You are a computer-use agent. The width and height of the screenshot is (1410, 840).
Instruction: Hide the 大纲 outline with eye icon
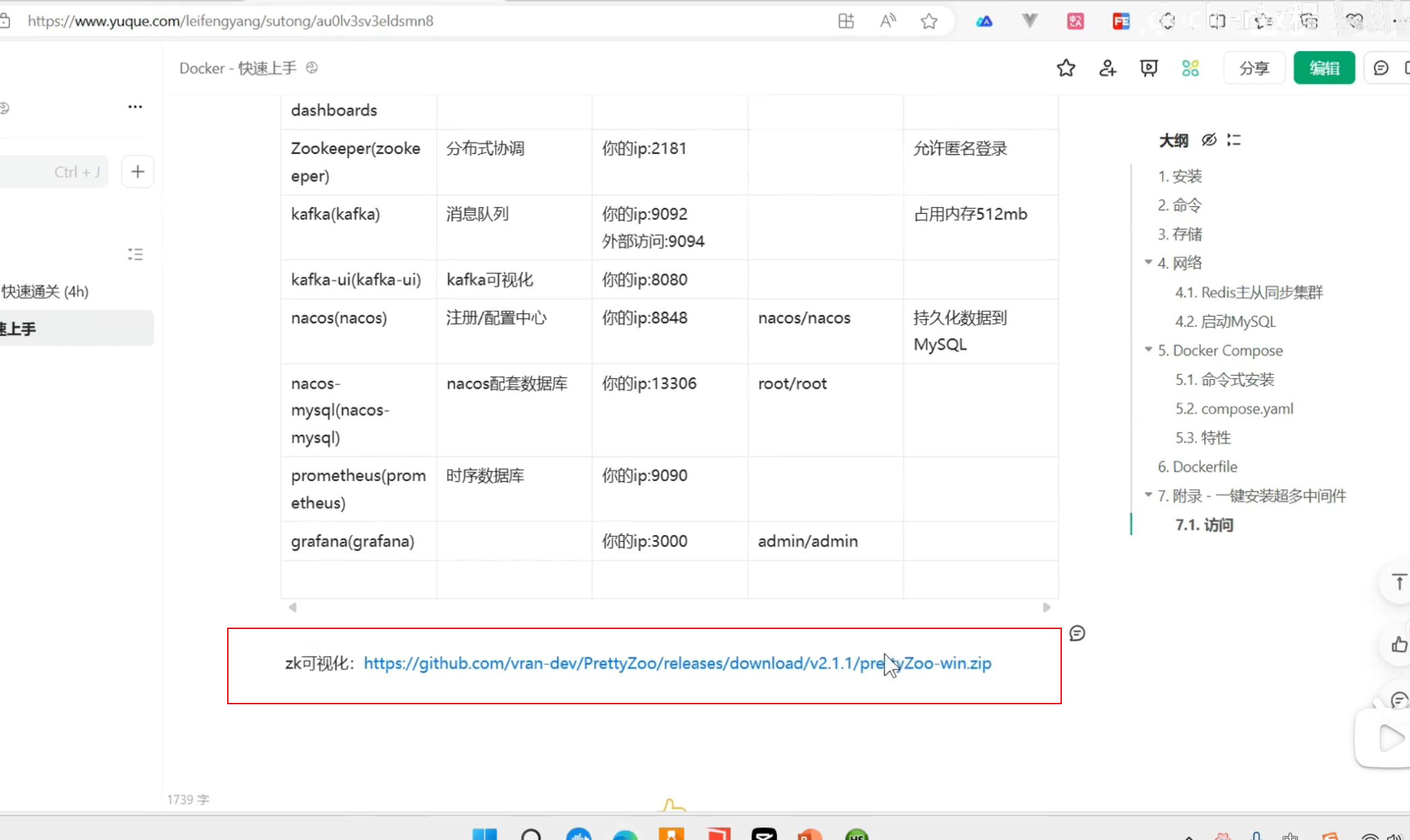(x=1209, y=140)
